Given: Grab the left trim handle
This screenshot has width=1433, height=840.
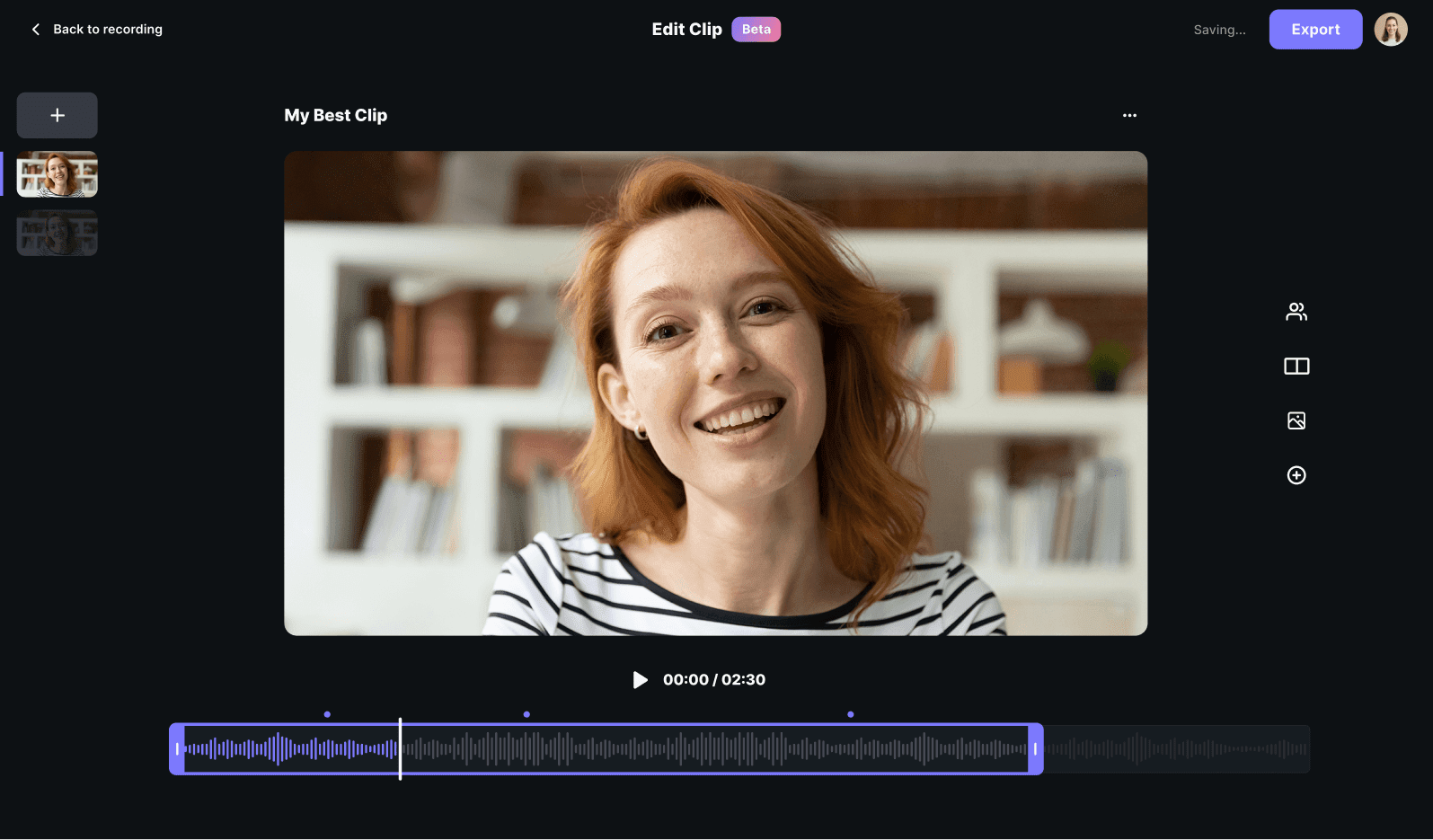Looking at the screenshot, I should click(x=177, y=748).
